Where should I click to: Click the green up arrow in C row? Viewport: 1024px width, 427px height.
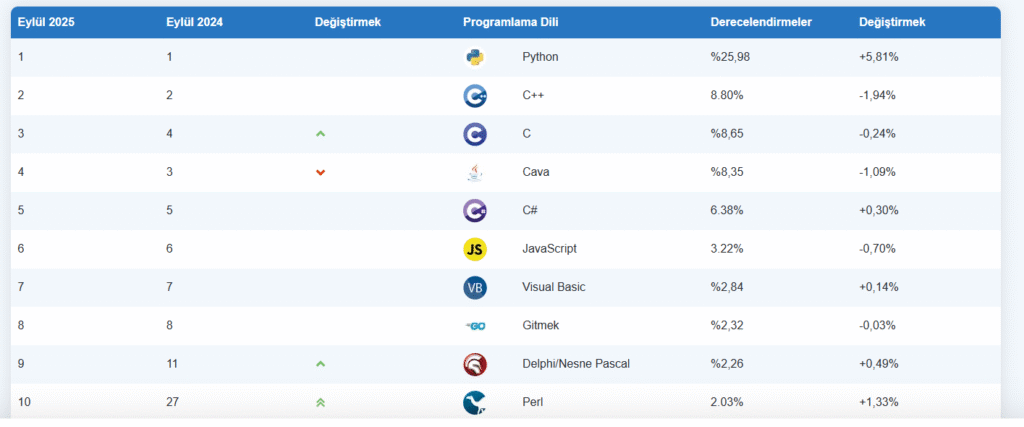(x=320, y=134)
